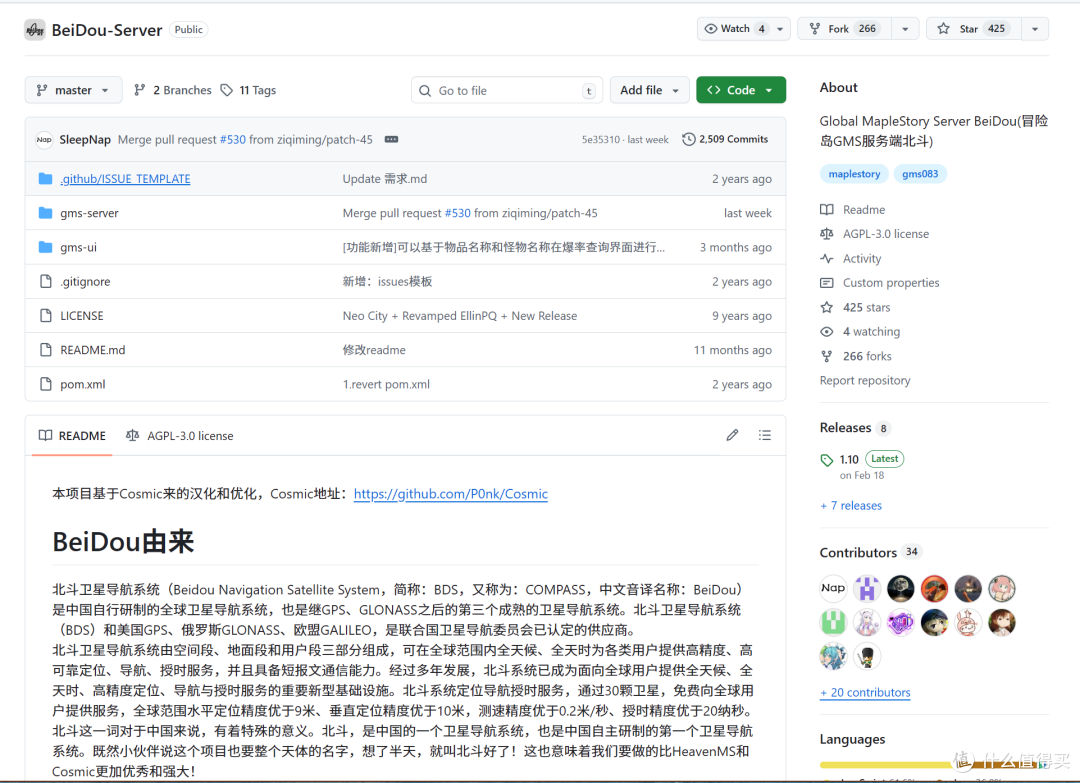The width and height of the screenshot is (1080, 783).
Task: Open the README.md file name
Action: click(93, 350)
